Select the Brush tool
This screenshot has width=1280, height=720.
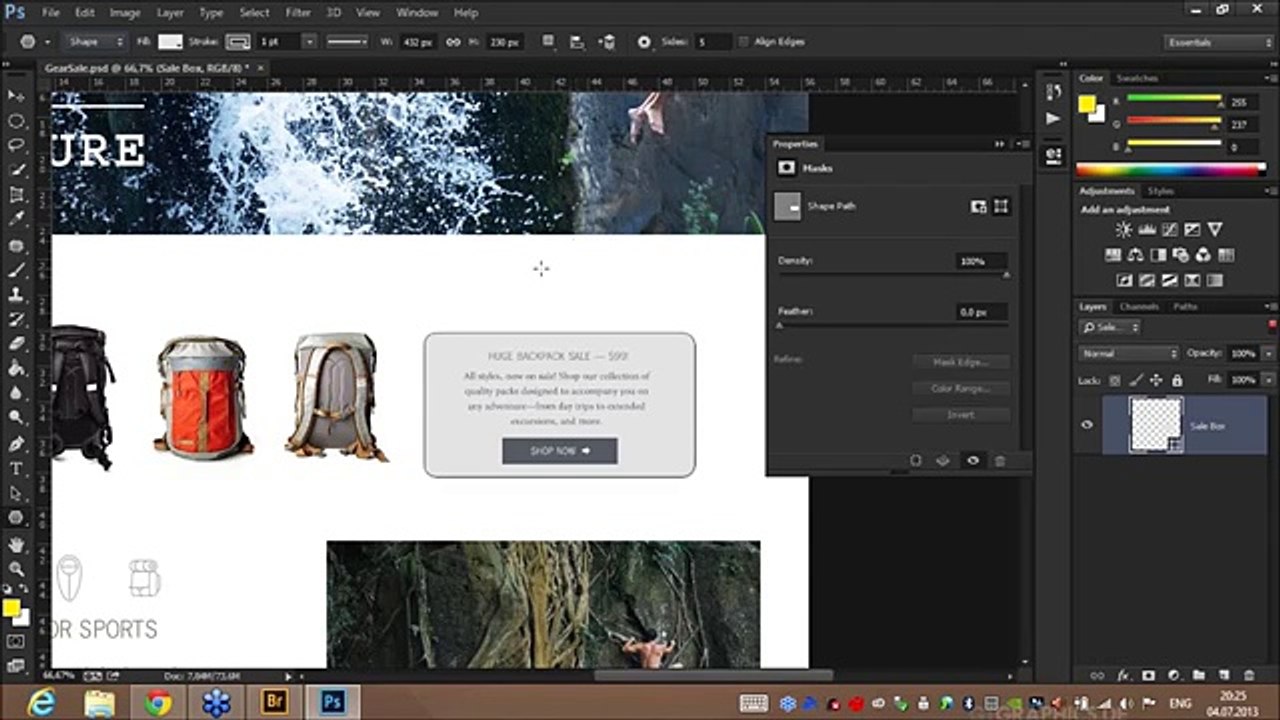[16, 270]
